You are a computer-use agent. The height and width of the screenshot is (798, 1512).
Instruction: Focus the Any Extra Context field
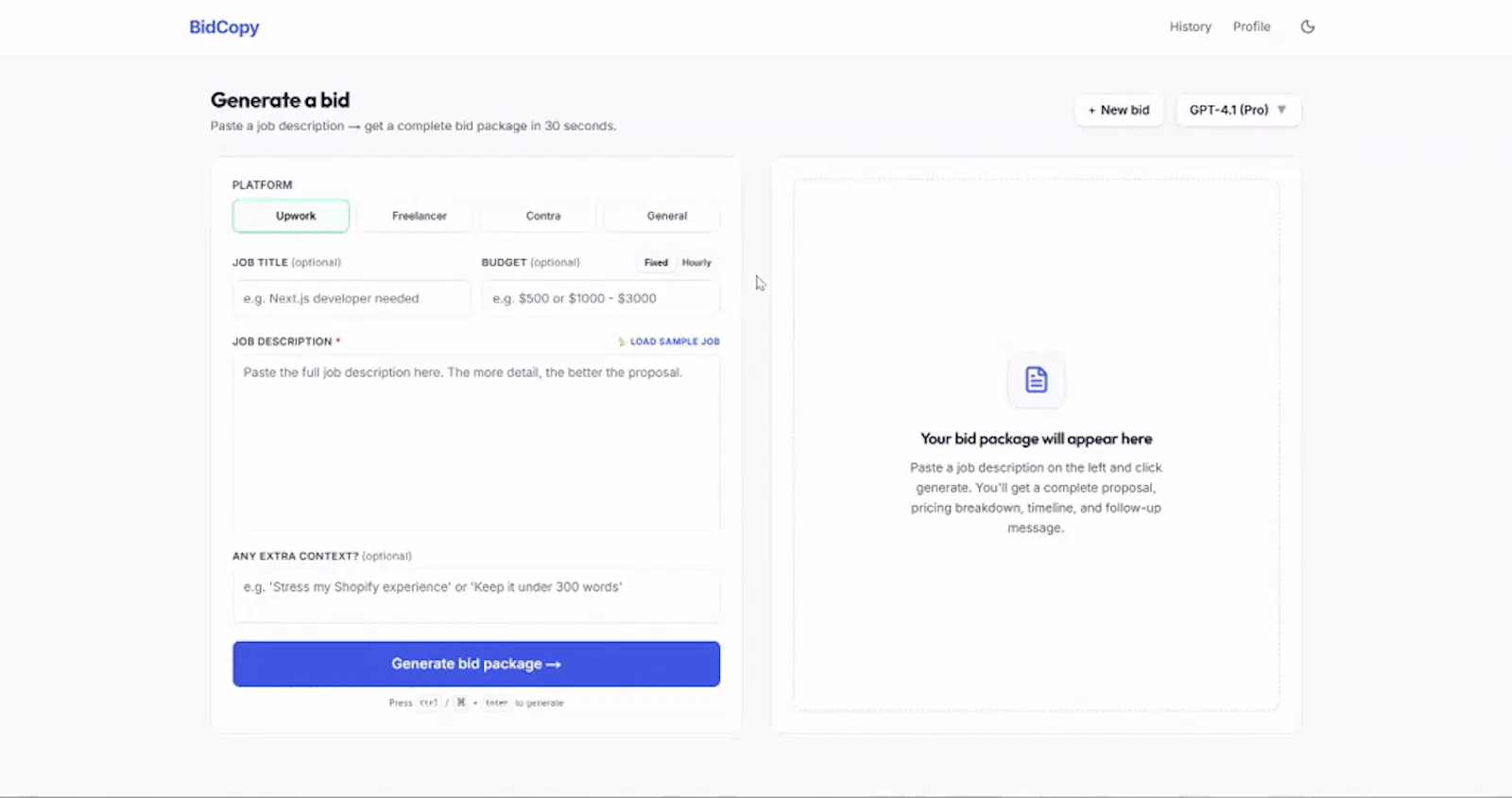tap(476, 595)
